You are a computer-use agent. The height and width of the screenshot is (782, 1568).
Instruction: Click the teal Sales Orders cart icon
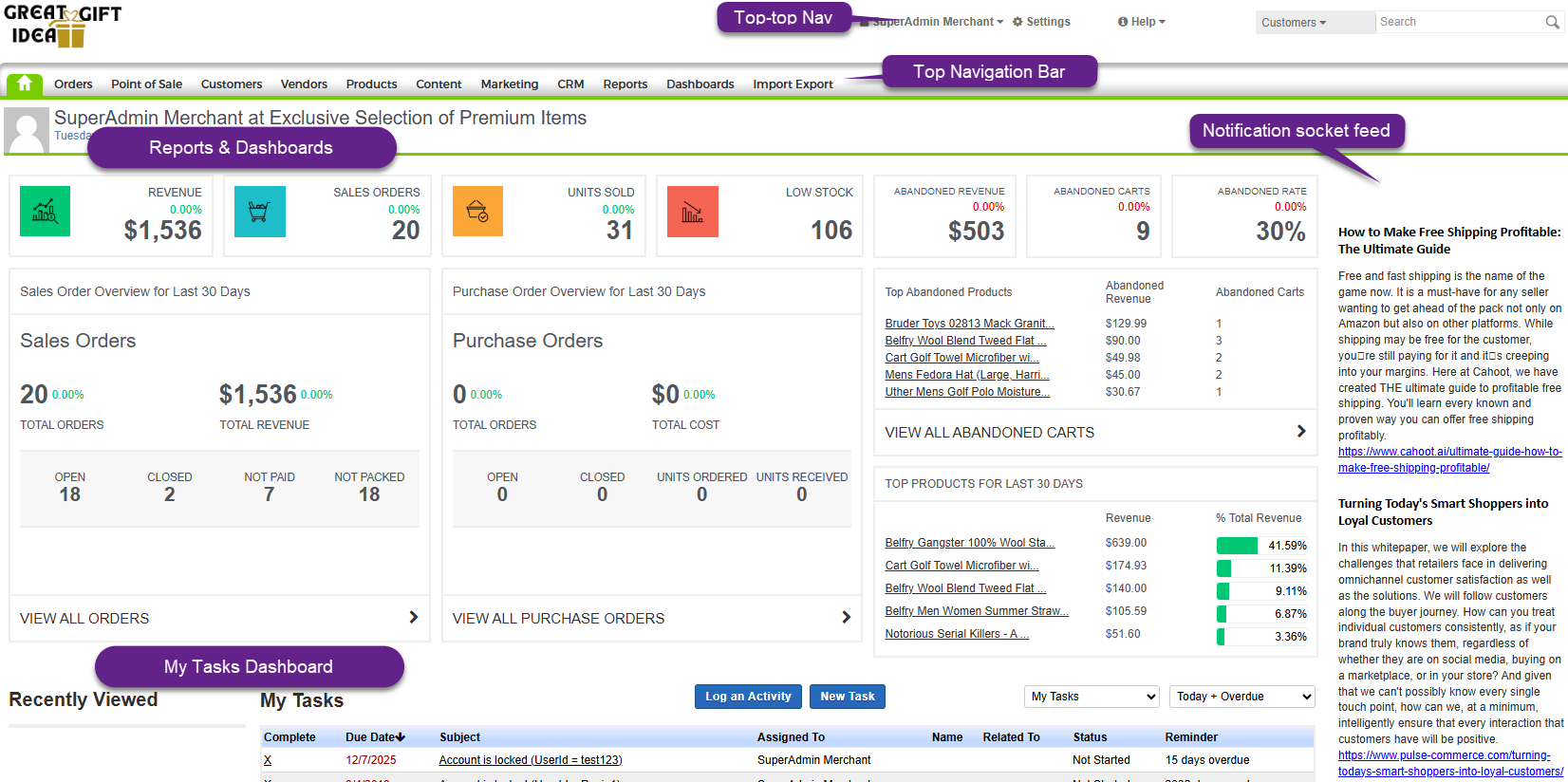click(x=259, y=211)
